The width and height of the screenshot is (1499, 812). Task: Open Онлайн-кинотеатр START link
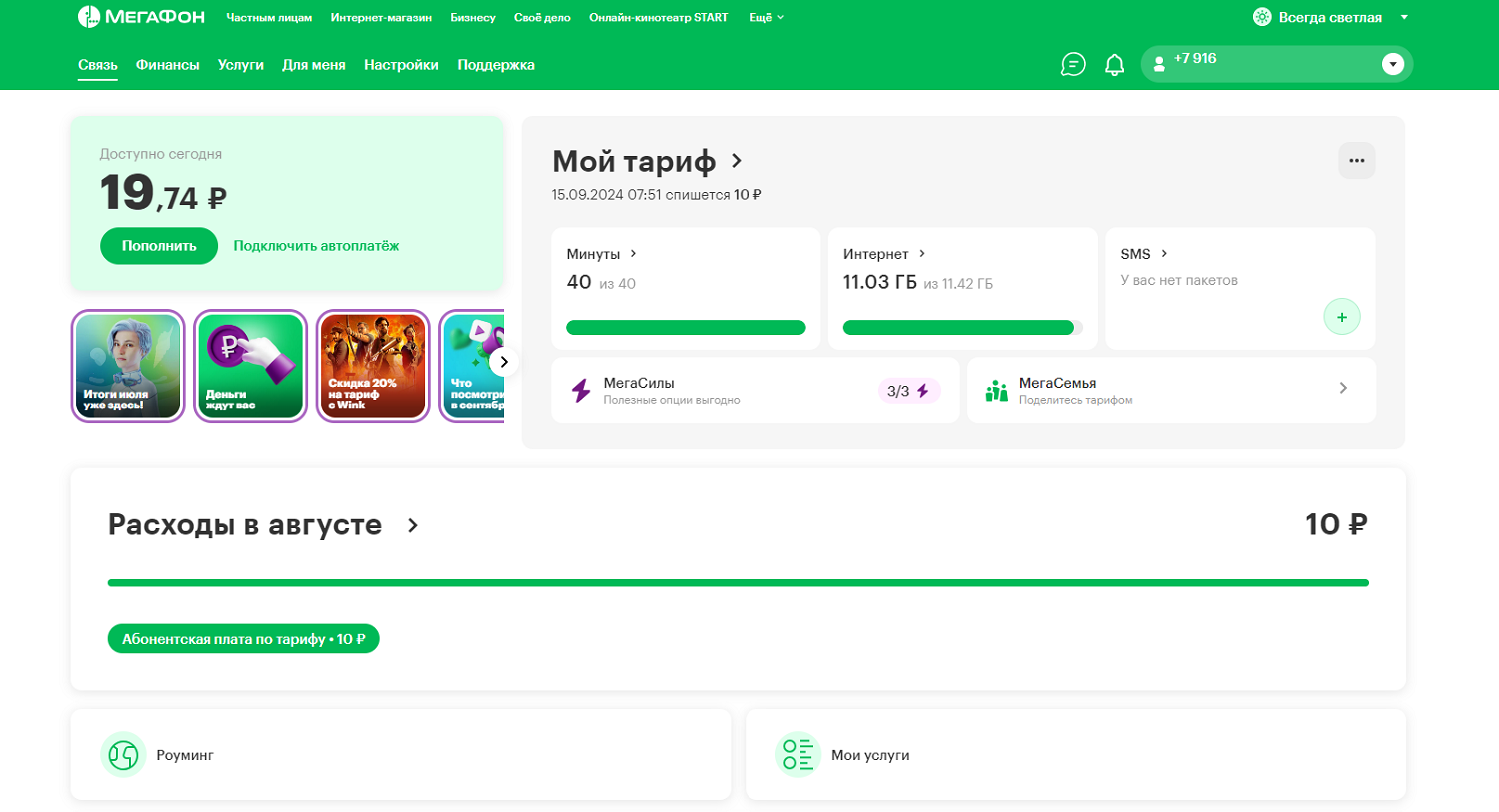tap(658, 18)
